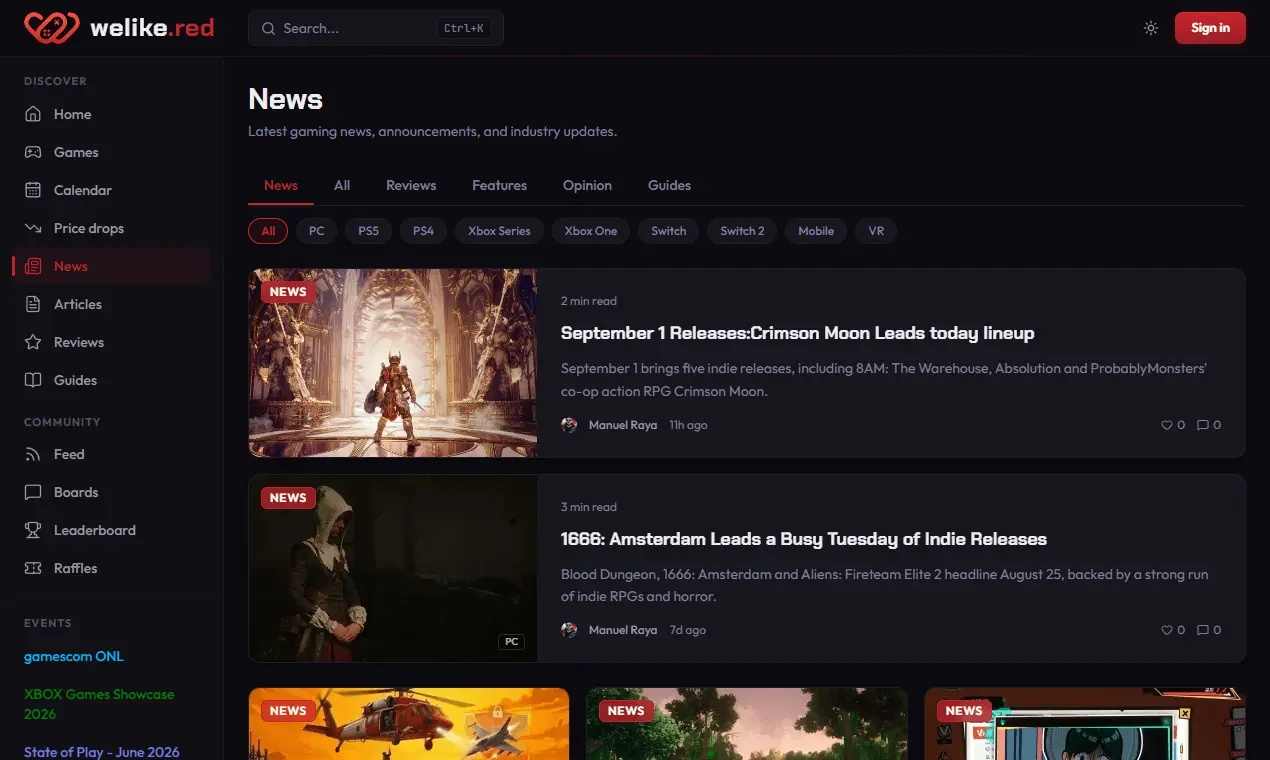Click the '3 min read' label

[x=589, y=507]
